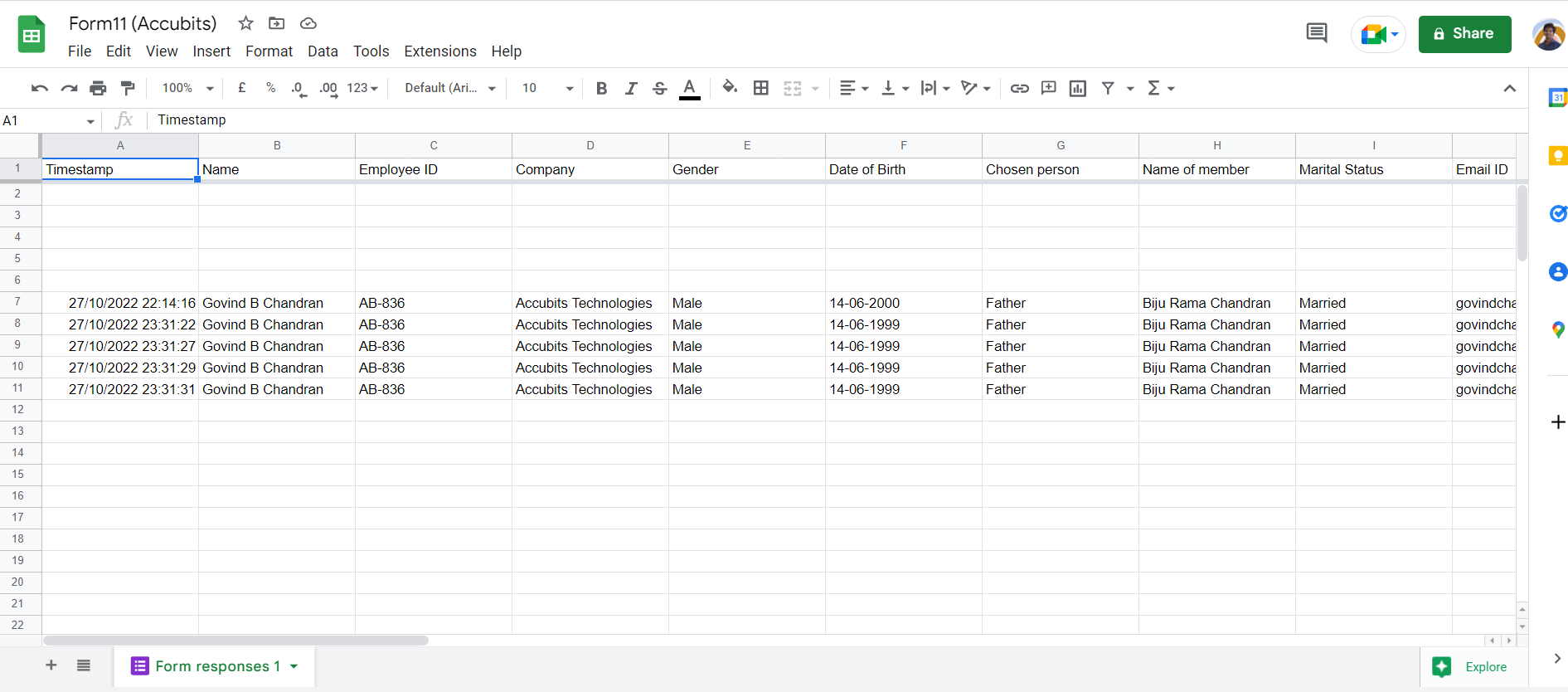The height and width of the screenshot is (692, 1568).
Task: Toggle strikethrough formatting
Action: [660, 88]
